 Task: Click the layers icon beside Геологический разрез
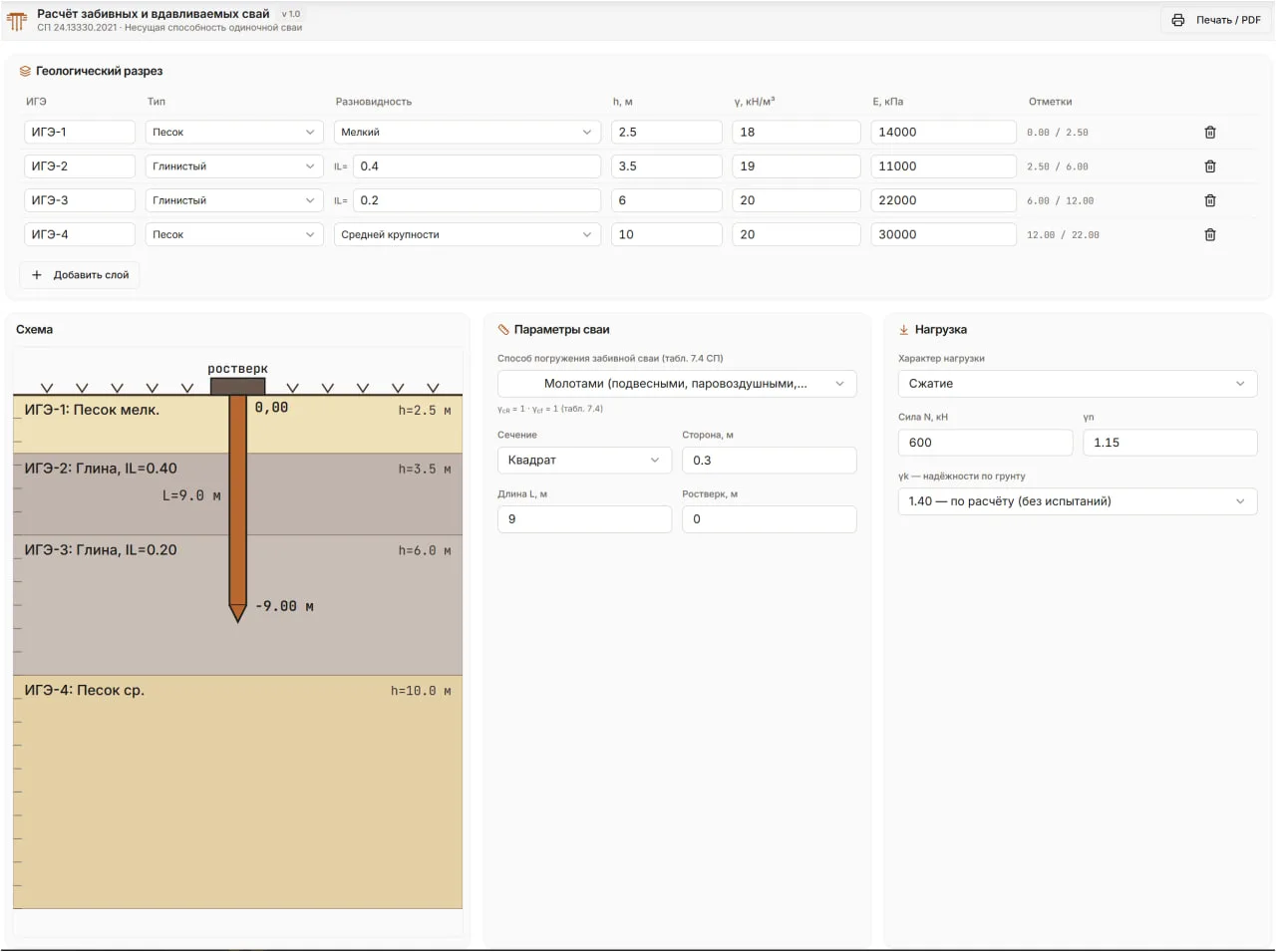[x=25, y=71]
